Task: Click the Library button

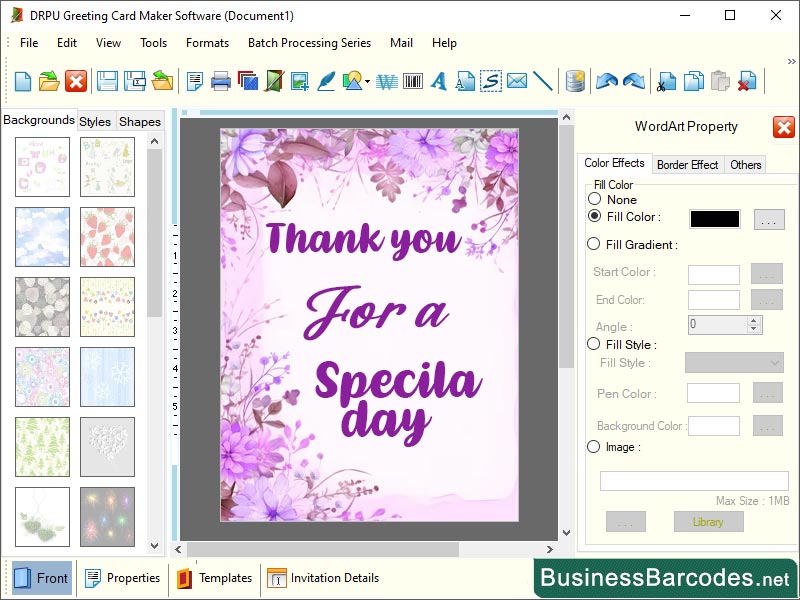Action: click(x=708, y=521)
